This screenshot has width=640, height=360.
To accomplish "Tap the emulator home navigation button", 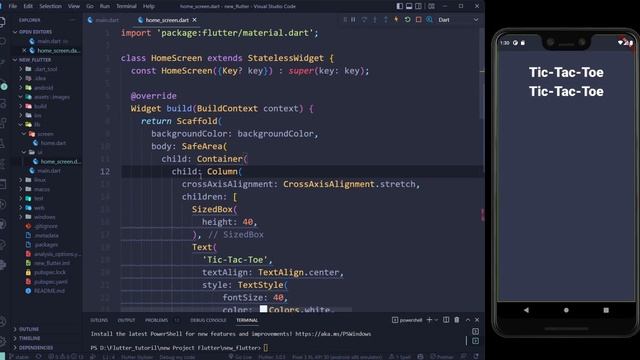I will tap(566, 310).
